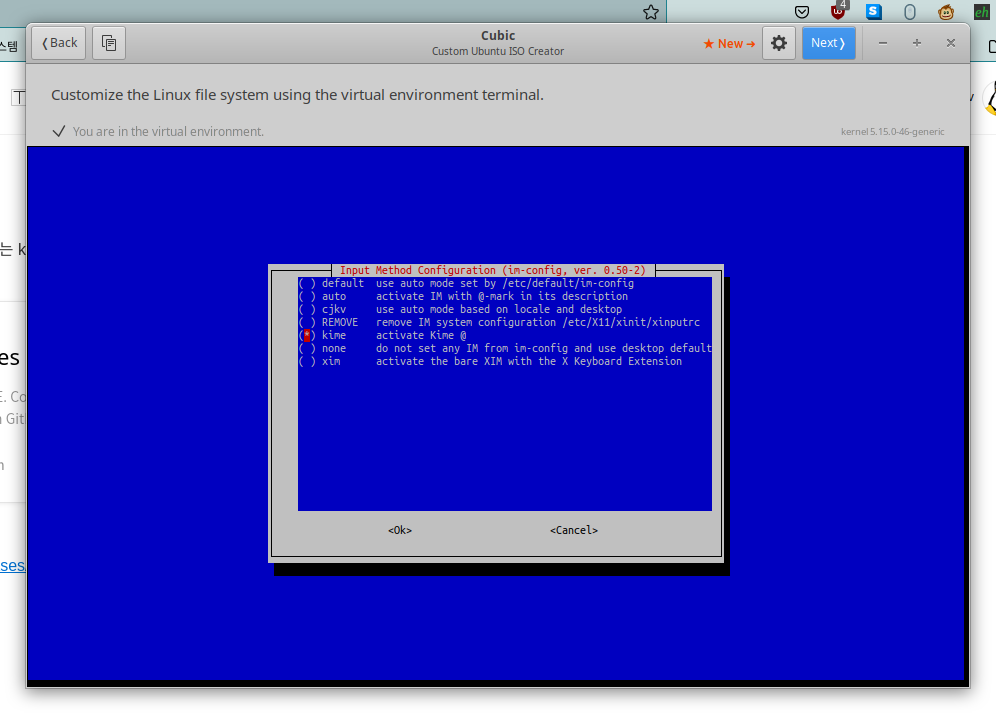
Task: Click the Back button in Cubic
Action: click(x=58, y=43)
